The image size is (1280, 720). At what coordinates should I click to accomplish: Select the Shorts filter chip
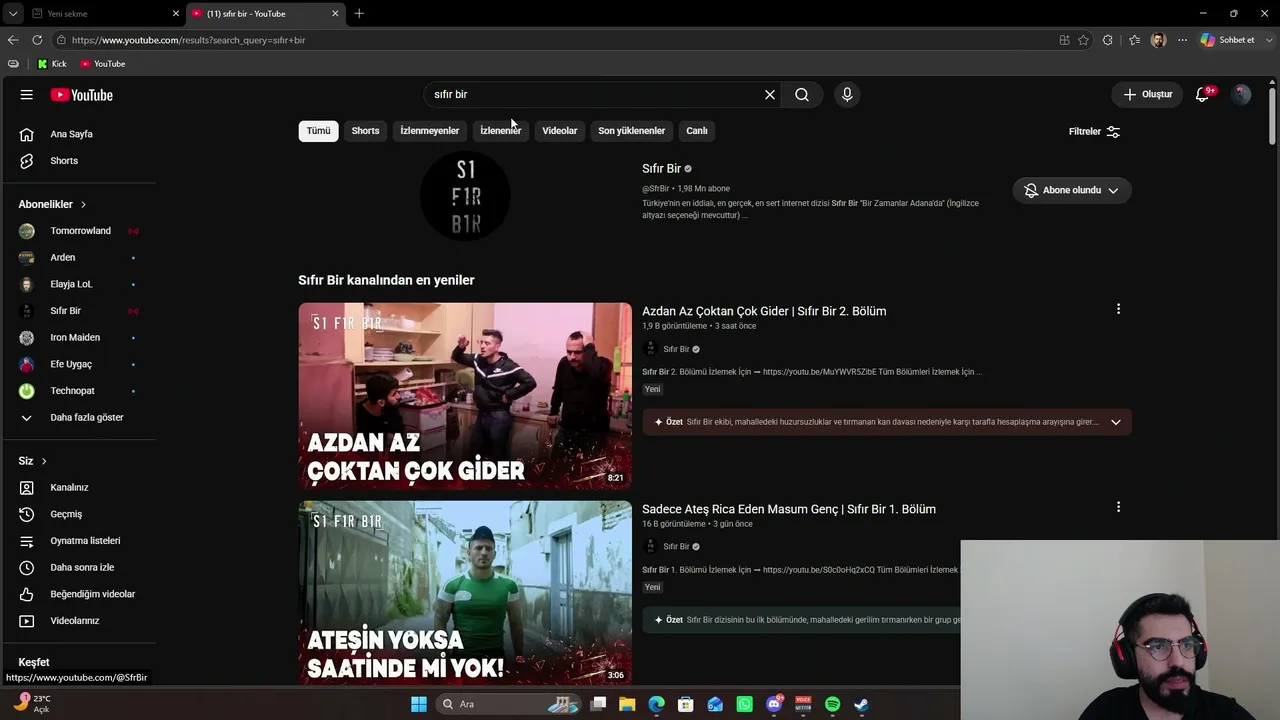pyautogui.click(x=365, y=131)
